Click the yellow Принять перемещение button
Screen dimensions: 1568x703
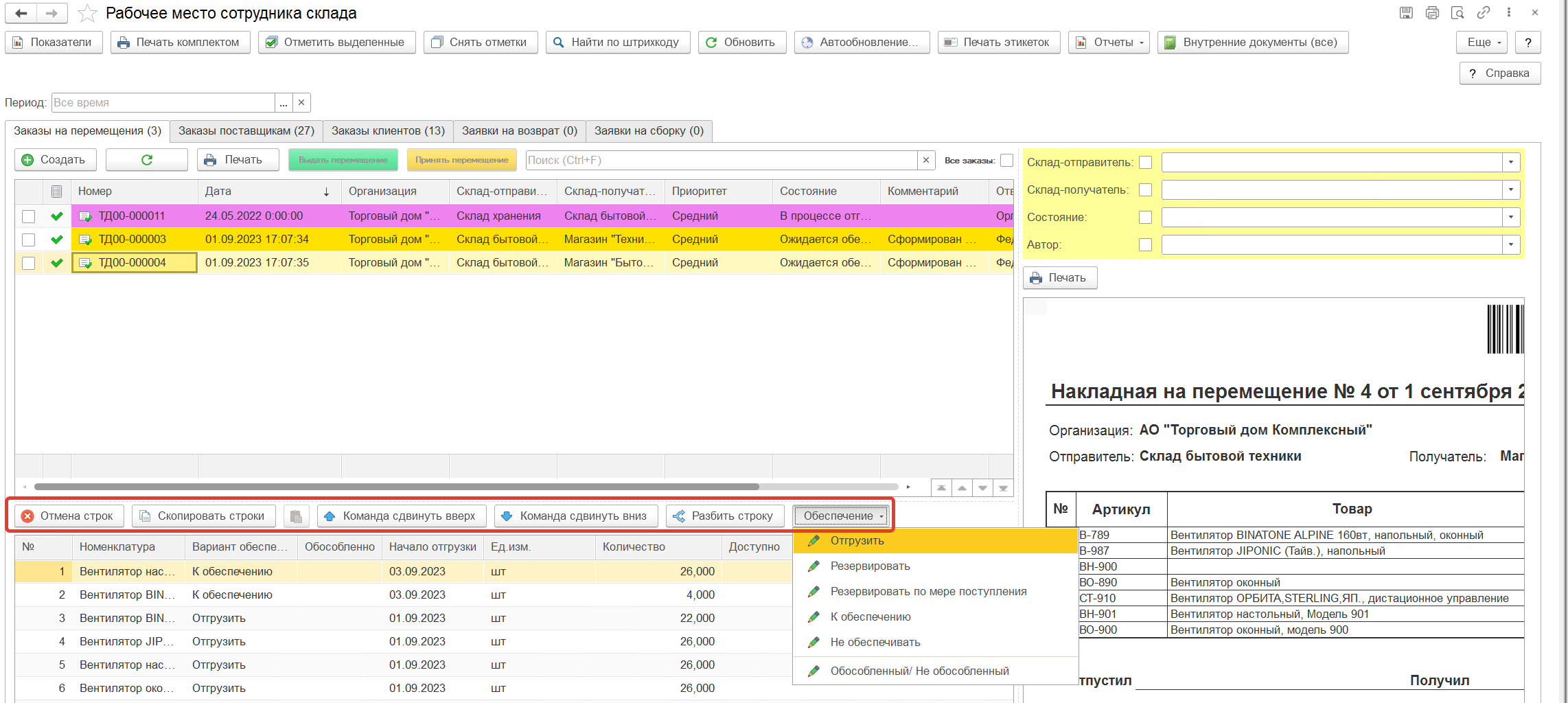click(461, 160)
